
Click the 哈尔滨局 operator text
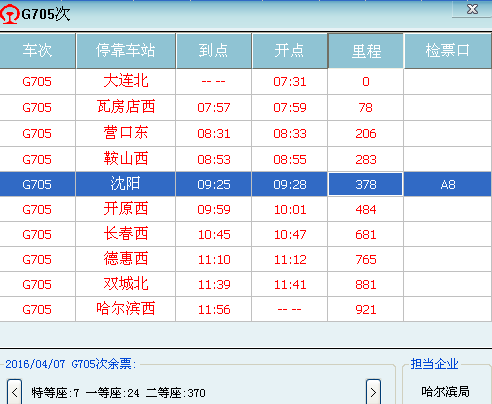click(x=445, y=391)
